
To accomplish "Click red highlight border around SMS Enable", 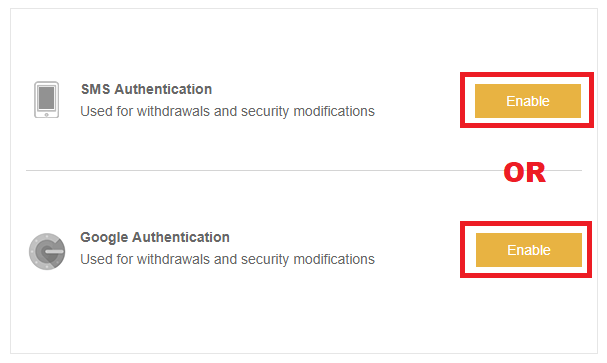I will [x=526, y=74].
